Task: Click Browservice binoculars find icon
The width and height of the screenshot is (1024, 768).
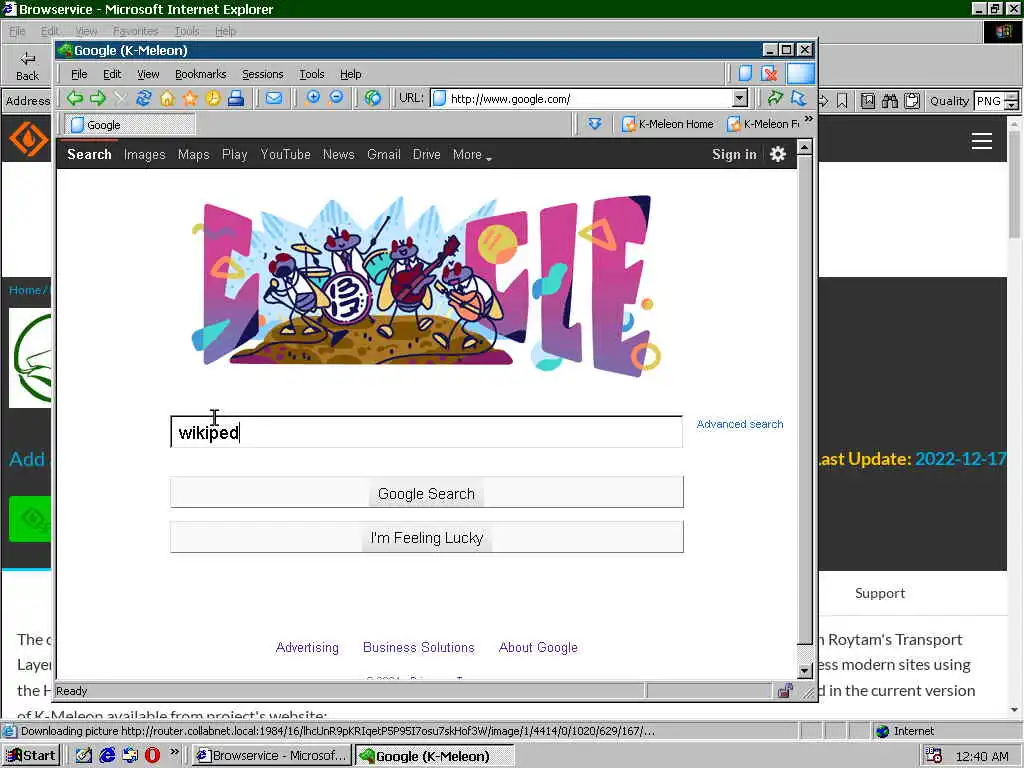Action: 889,101
